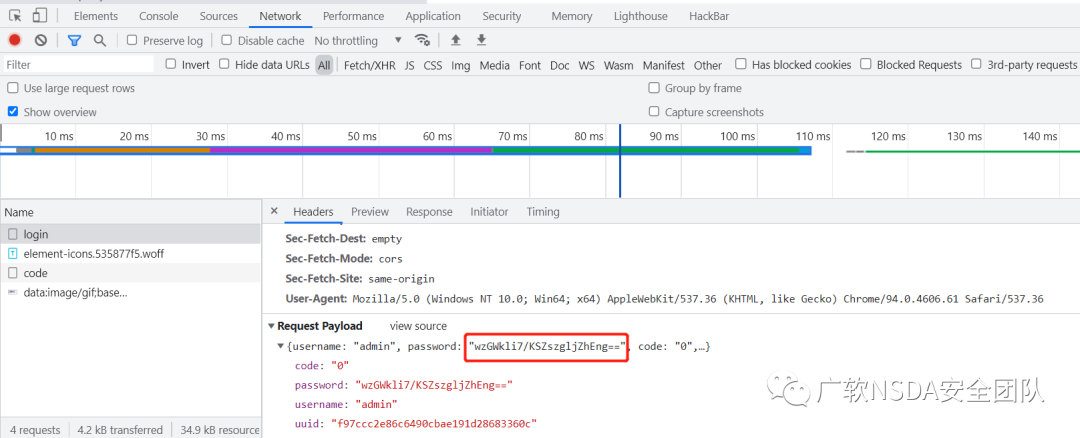1080x438 pixels.
Task: Uncheck Show overview
Action: [12, 111]
